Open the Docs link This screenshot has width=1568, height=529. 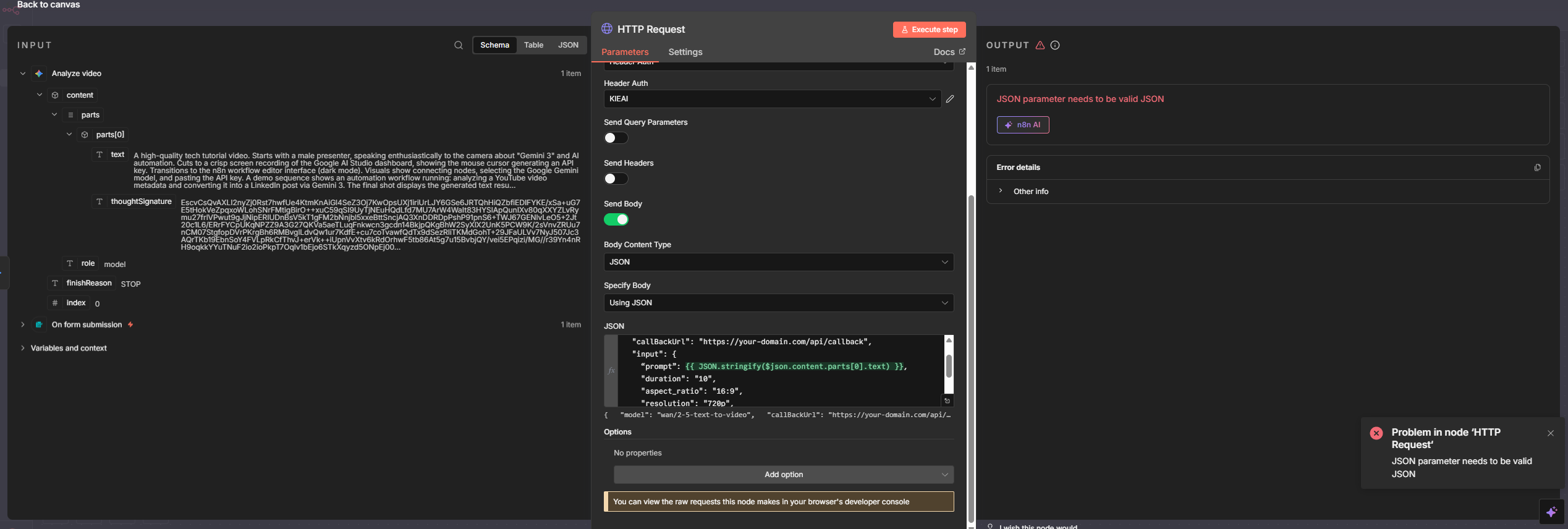point(949,52)
